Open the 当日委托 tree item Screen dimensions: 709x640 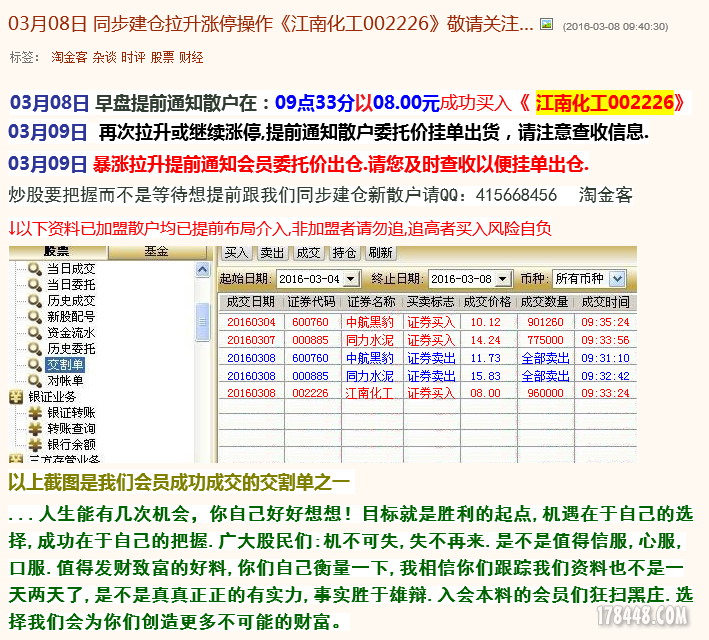tap(71, 284)
